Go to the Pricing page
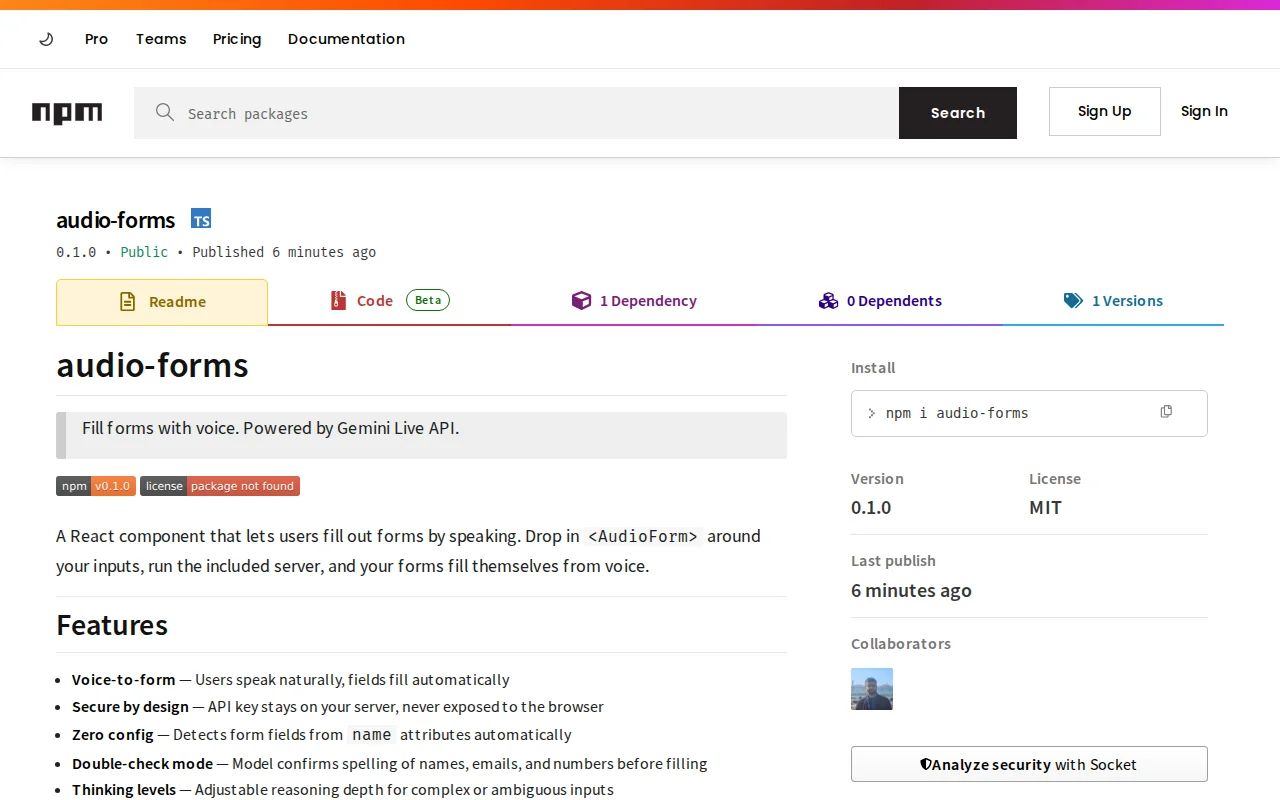Viewport: 1280px width, 800px height. [x=237, y=39]
